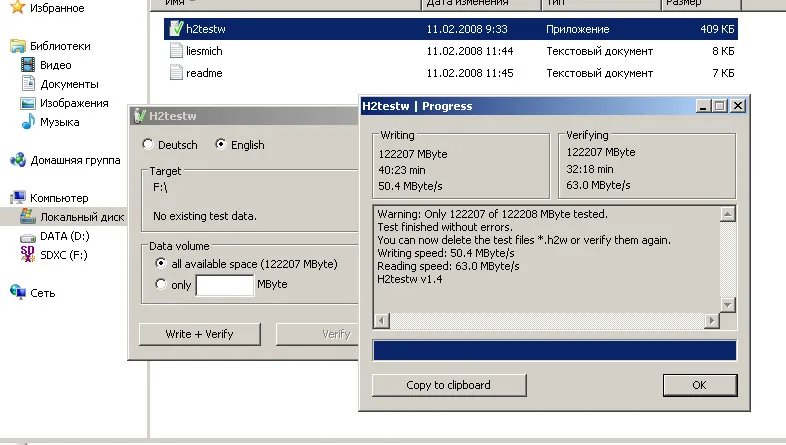Select Deutsch language radio button
The image size is (786, 445).
[x=147, y=144]
